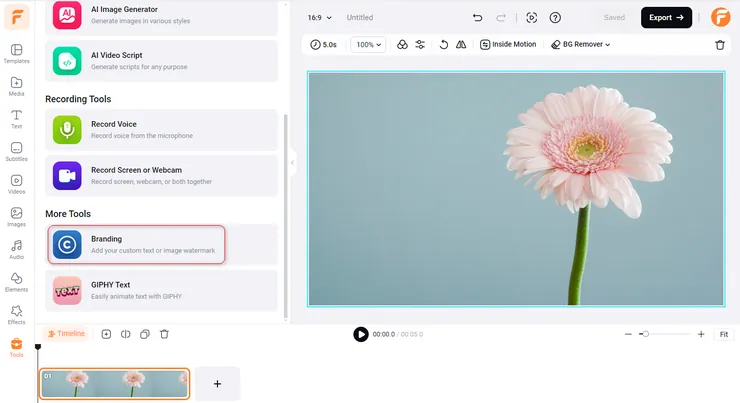The width and height of the screenshot is (740, 403).
Task: Split the clip in timeline toolbar
Action: [125, 334]
